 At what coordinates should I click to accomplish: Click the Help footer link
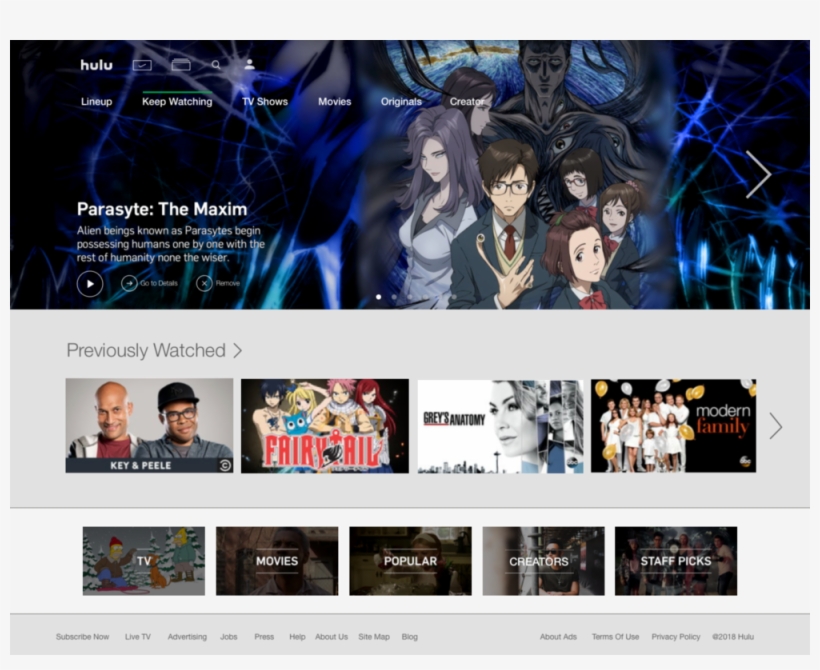click(x=297, y=636)
